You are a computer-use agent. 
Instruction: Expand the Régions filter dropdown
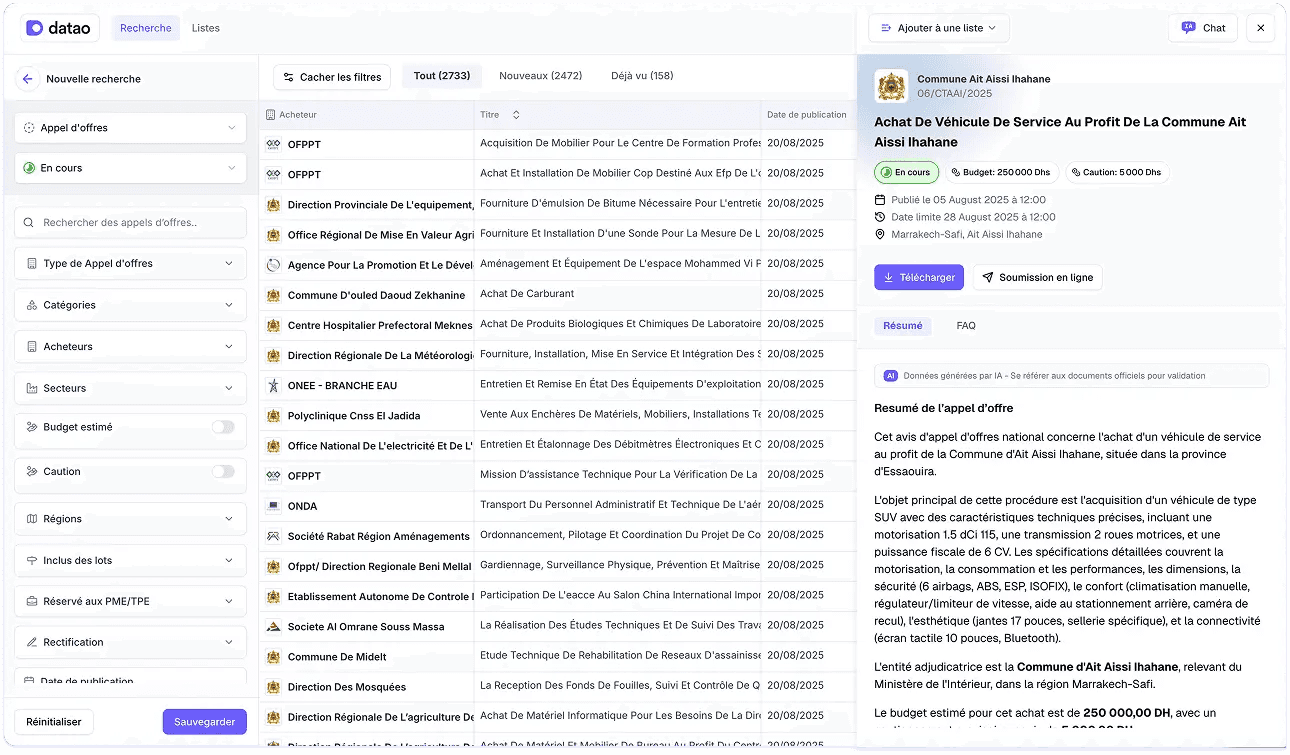pyautogui.click(x=130, y=519)
